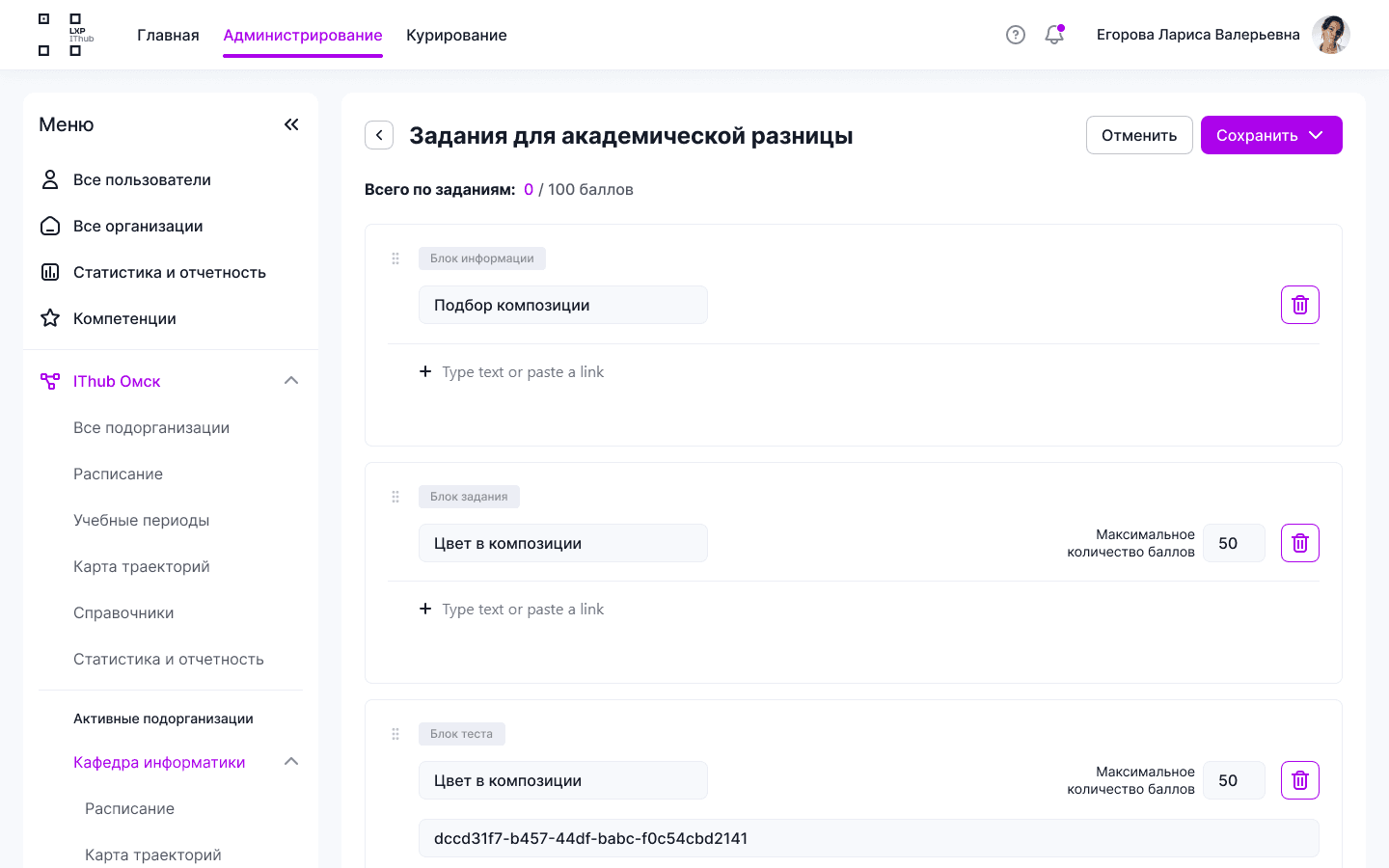Collapse the IThub Омск section chevron
The image size is (1389, 868).
(x=291, y=381)
